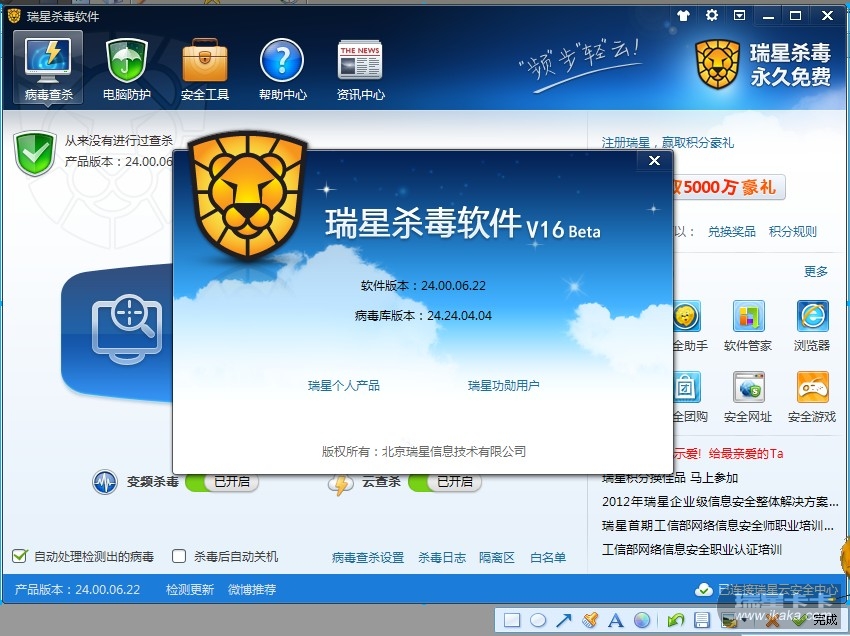Open news 瑞星积分换佳品 马上参加

point(670,478)
